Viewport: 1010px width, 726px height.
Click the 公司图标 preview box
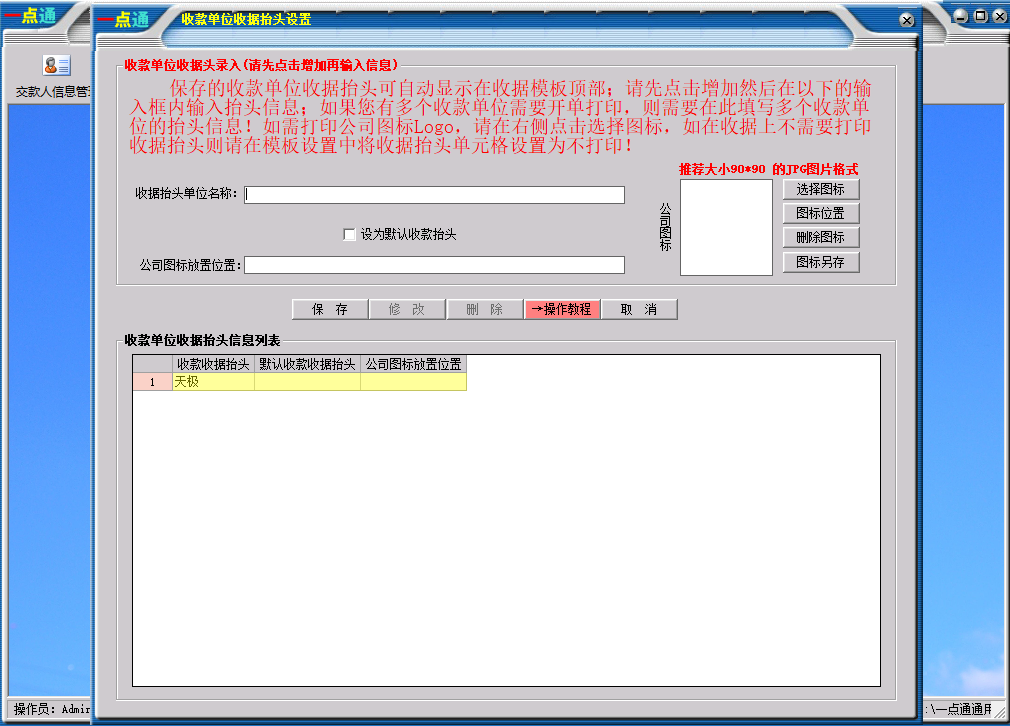726,227
